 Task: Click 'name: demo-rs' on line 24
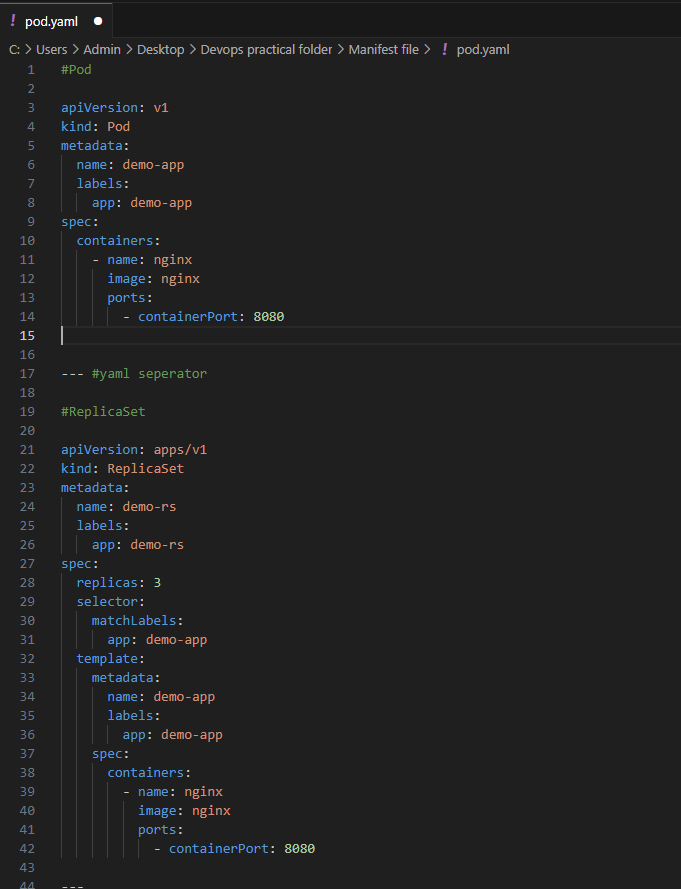point(126,507)
